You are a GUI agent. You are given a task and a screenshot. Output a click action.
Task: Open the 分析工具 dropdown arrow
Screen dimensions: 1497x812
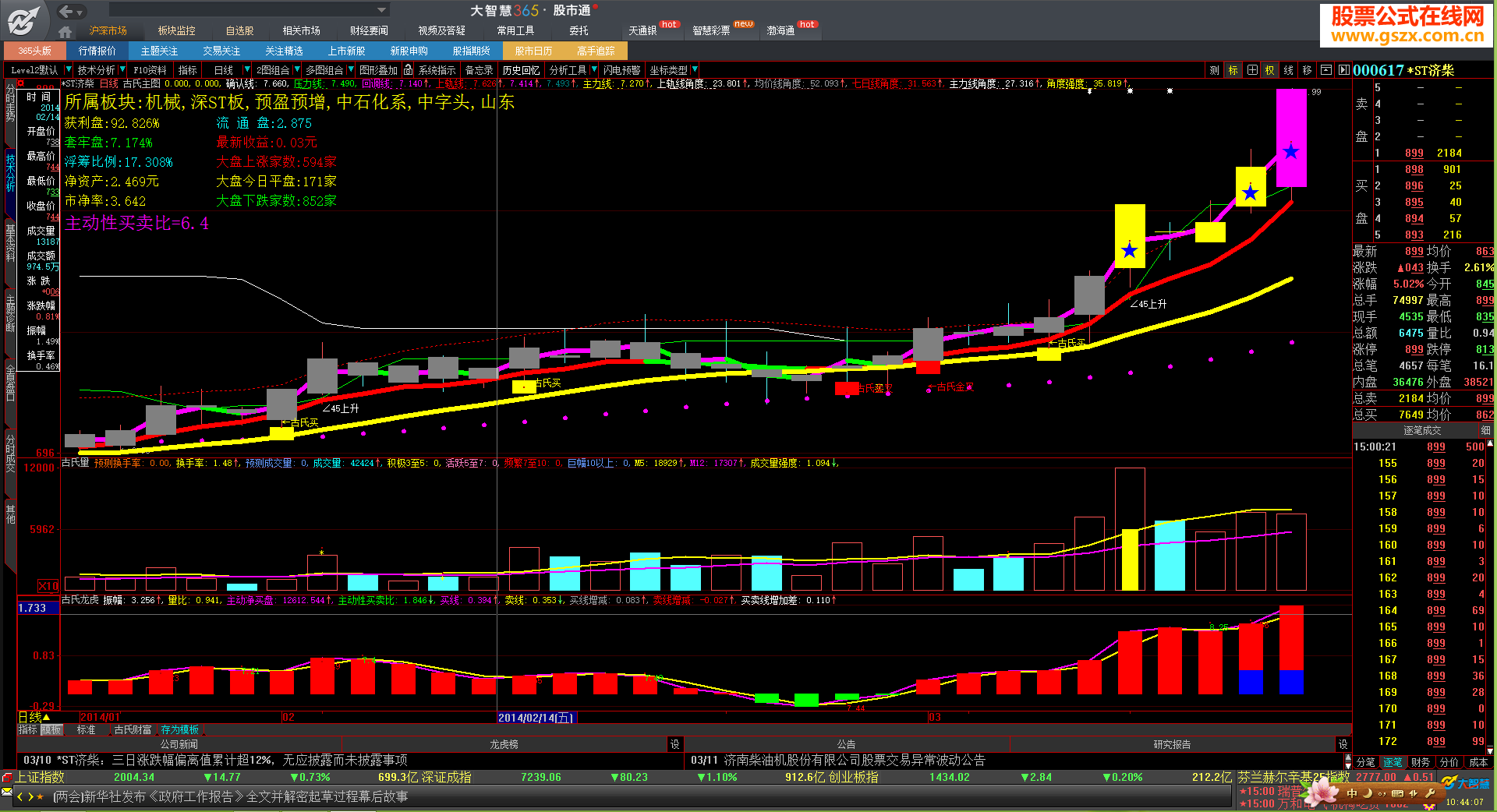594,70
